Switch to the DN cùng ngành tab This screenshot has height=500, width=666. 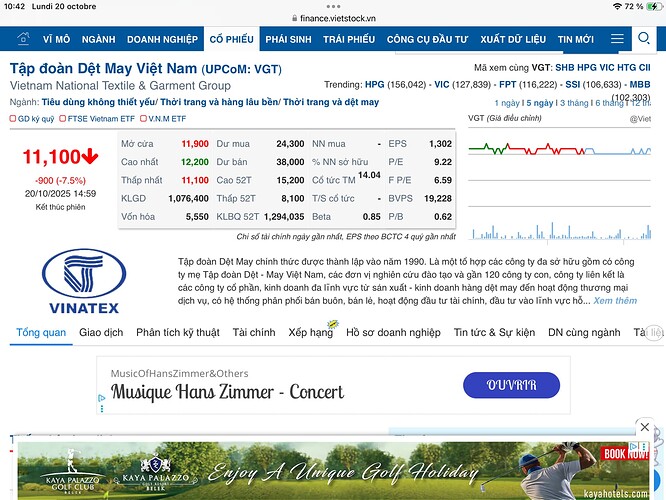(x=584, y=332)
